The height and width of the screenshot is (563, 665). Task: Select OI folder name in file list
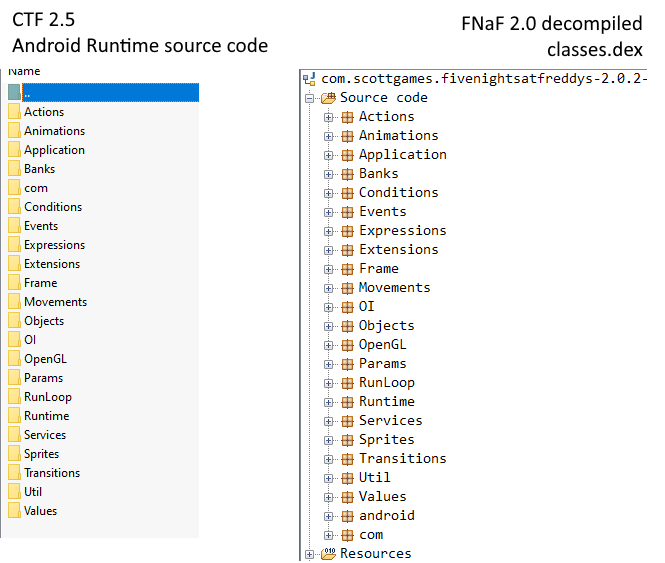(x=30, y=340)
